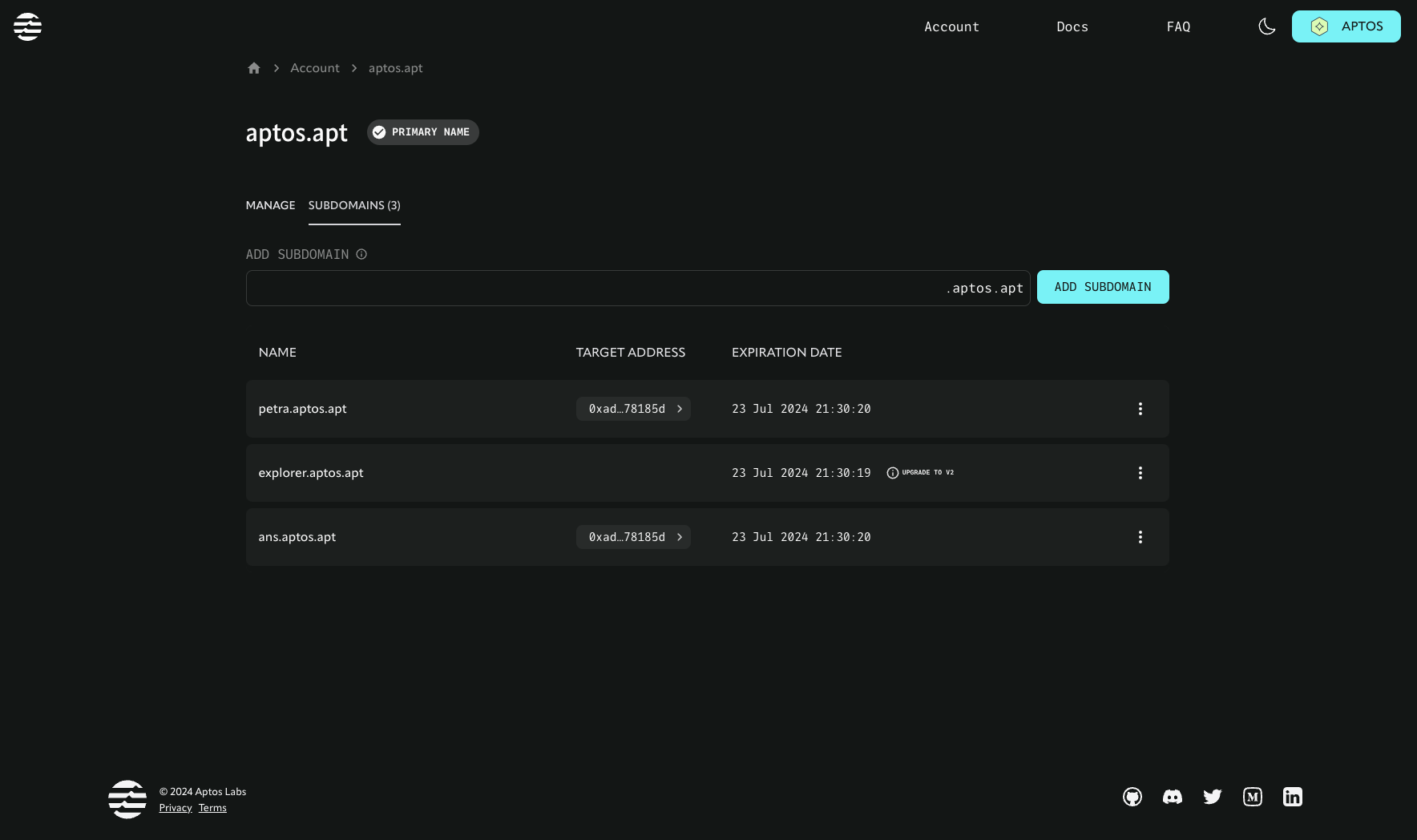This screenshot has height=840, width=1417.
Task: Click the info icon beside Add Subdomain label
Action: pyautogui.click(x=361, y=254)
